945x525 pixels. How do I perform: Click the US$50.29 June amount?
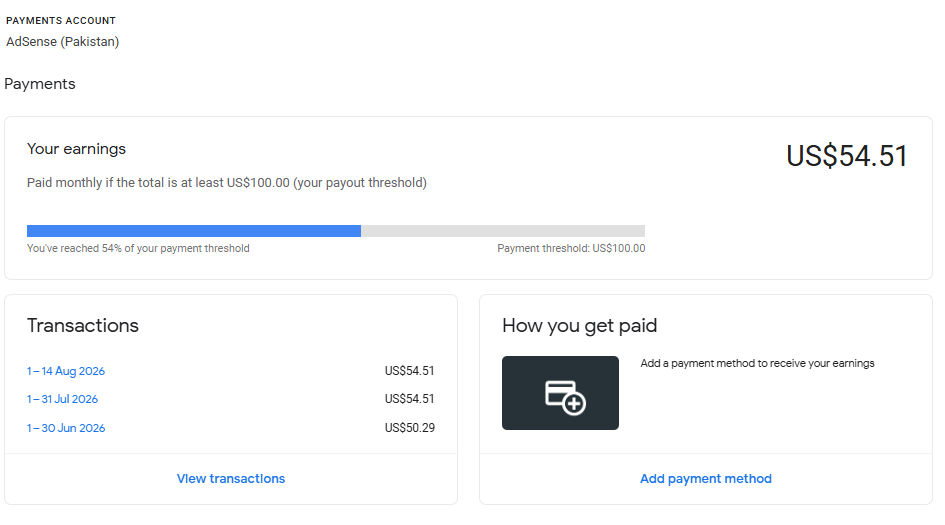coord(410,428)
